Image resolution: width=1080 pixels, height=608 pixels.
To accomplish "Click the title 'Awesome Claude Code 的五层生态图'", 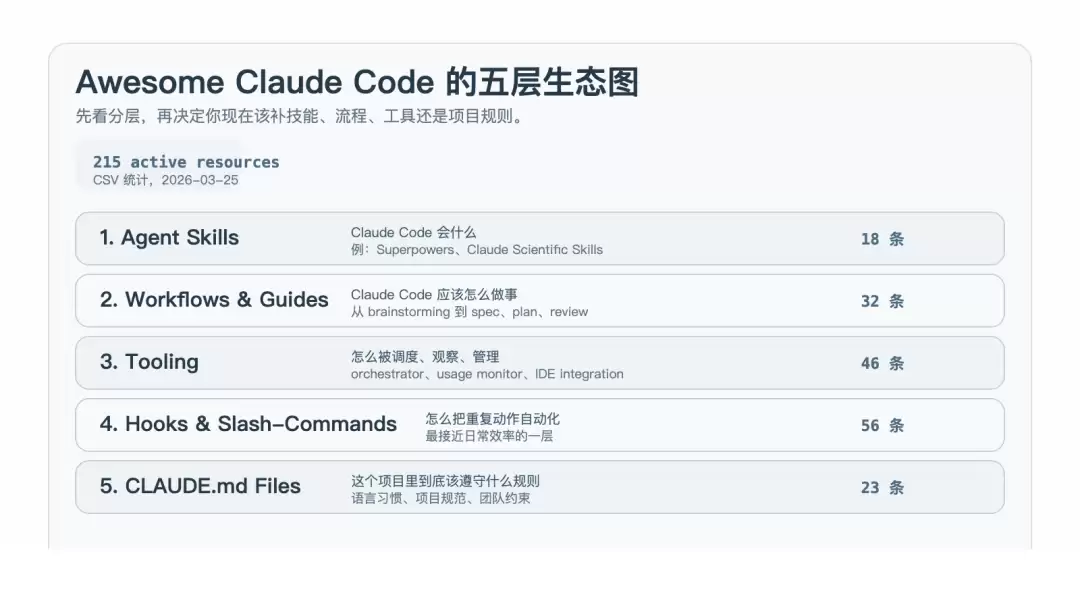I will (x=357, y=82).
